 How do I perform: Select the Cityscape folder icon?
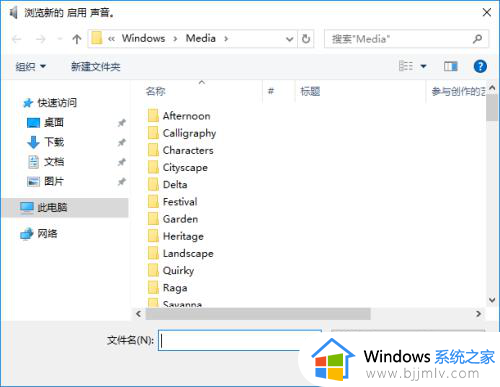tap(153, 167)
